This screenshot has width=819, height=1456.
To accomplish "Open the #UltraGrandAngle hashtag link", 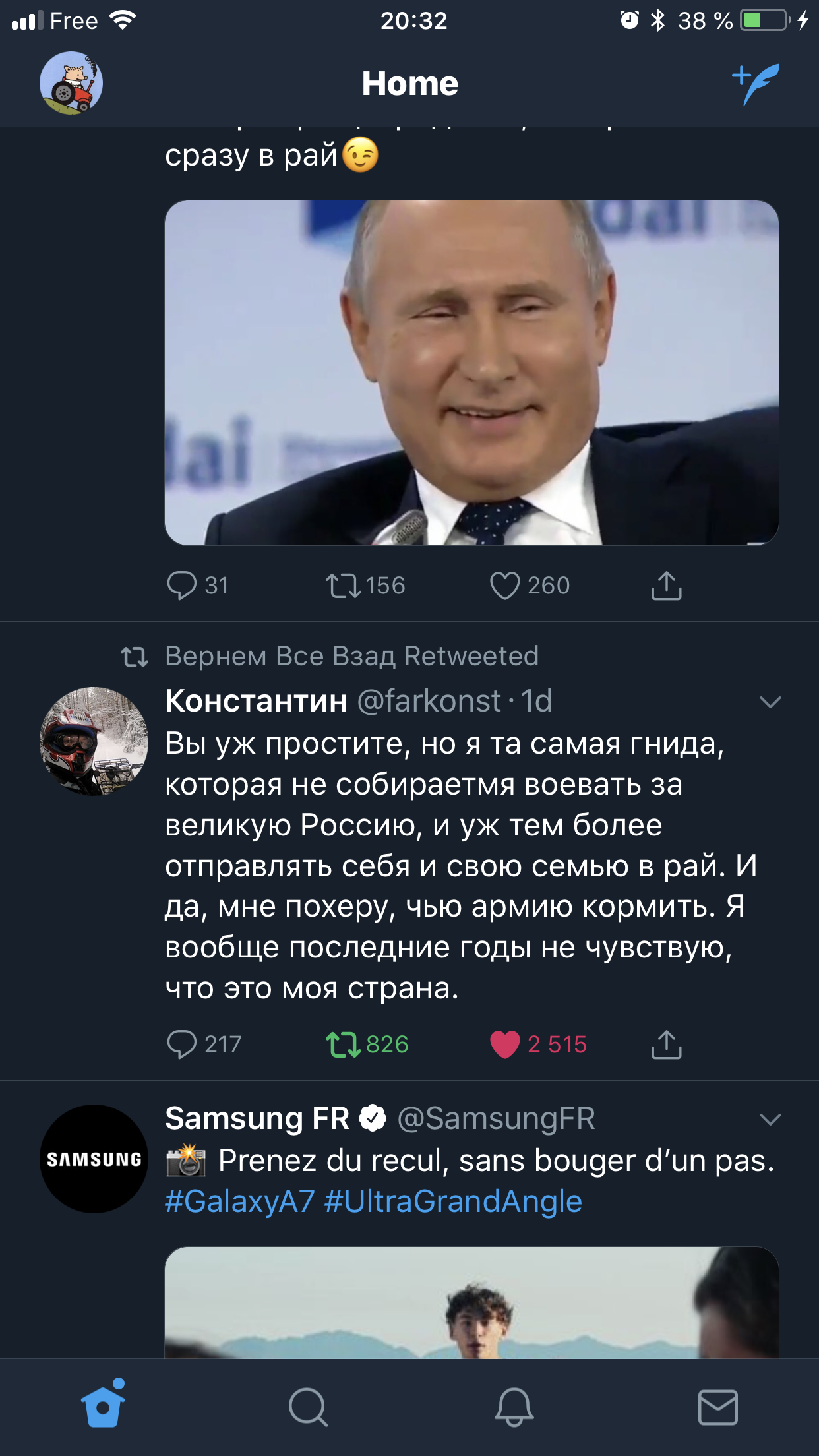I will [x=453, y=1201].
